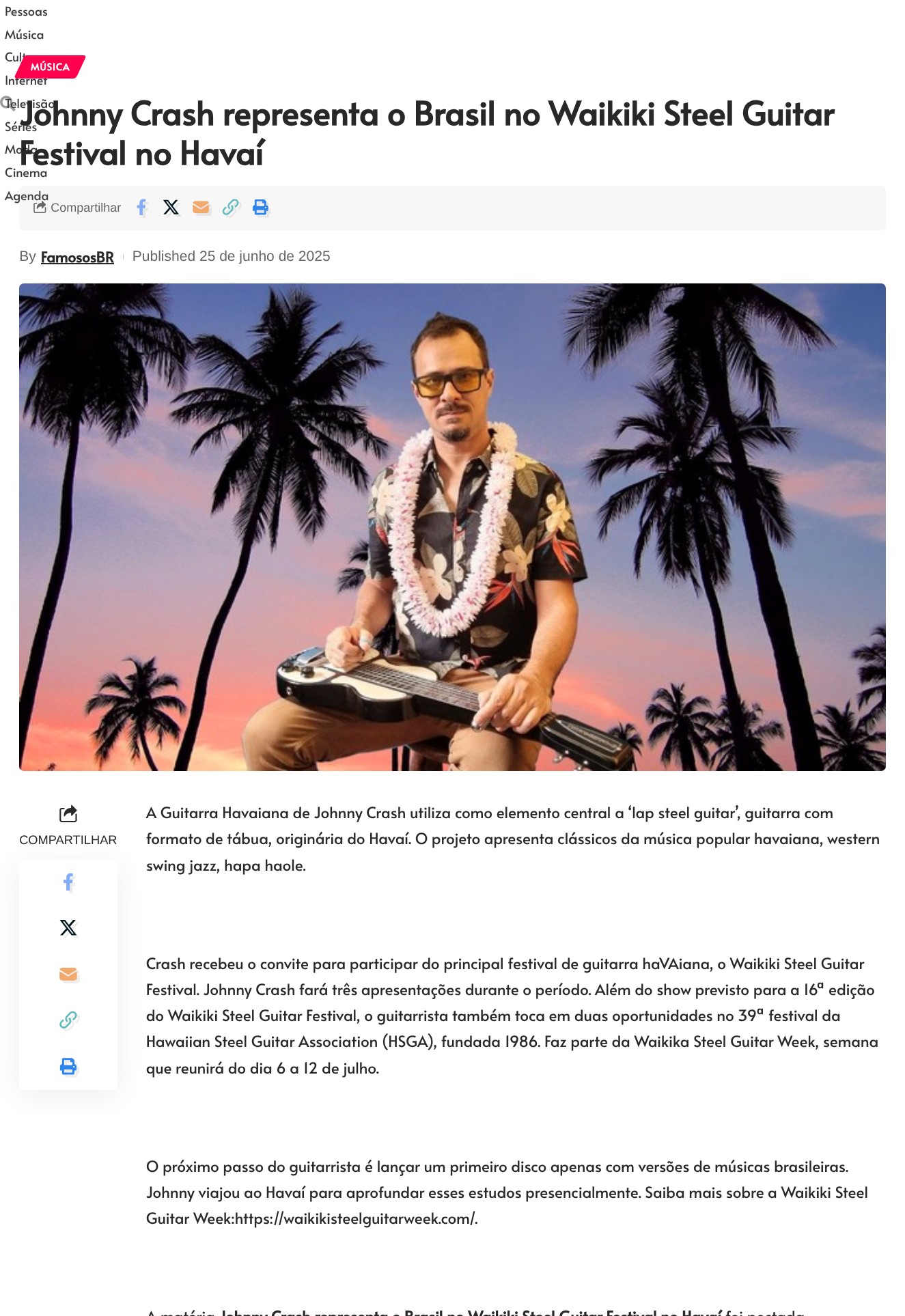Select the Internet menu item
Viewport: 905px width, 1316px height.
tap(26, 81)
